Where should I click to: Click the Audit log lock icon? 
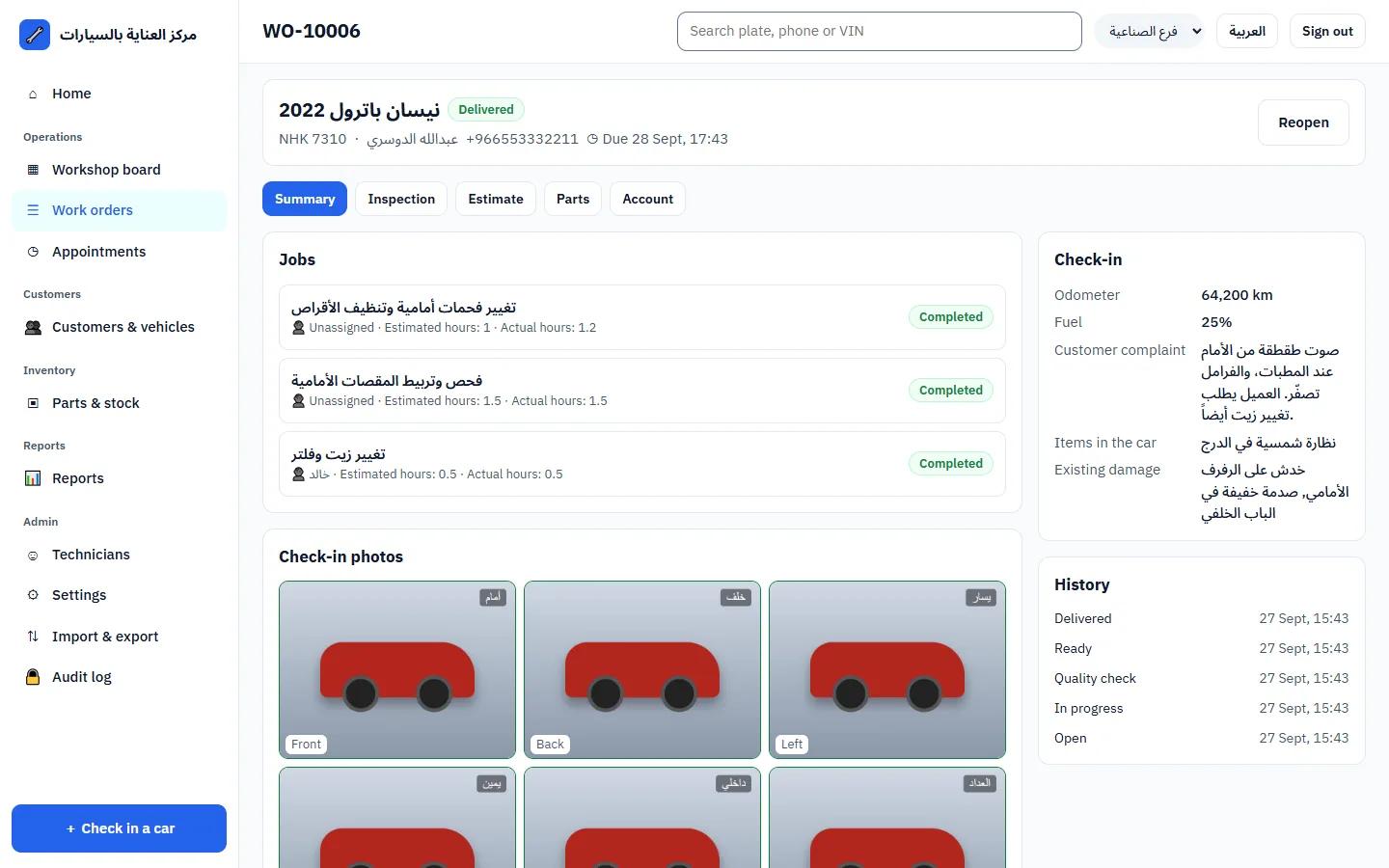pyautogui.click(x=33, y=677)
